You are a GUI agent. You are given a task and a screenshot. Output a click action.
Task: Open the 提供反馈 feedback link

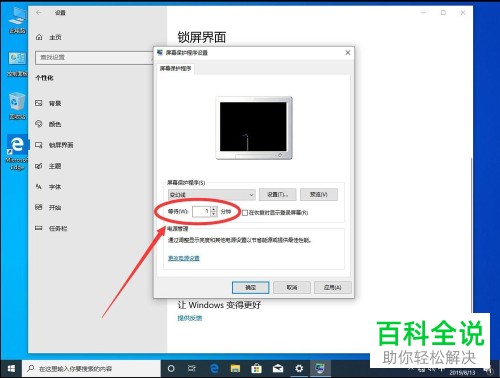[190, 318]
